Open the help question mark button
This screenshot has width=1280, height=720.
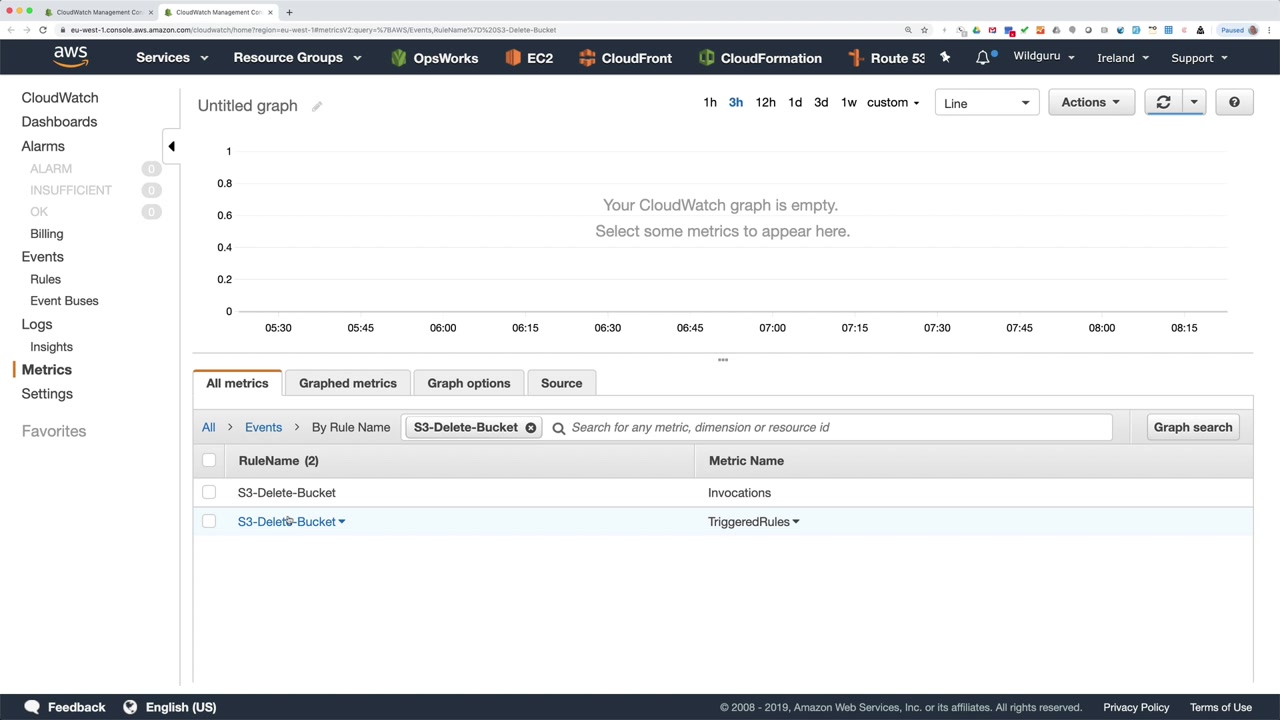coord(1234,102)
